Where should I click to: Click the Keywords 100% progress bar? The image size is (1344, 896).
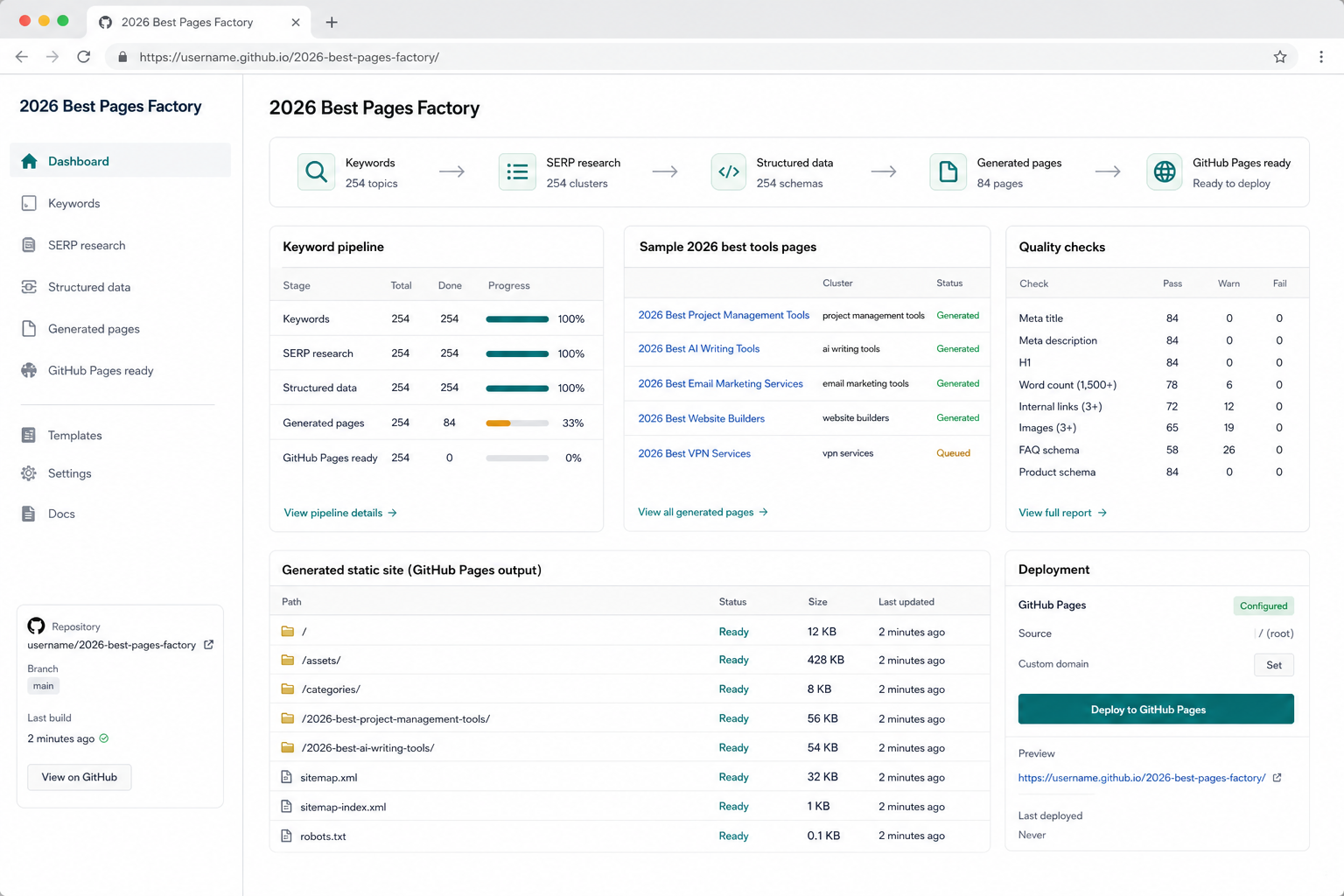[517, 319]
